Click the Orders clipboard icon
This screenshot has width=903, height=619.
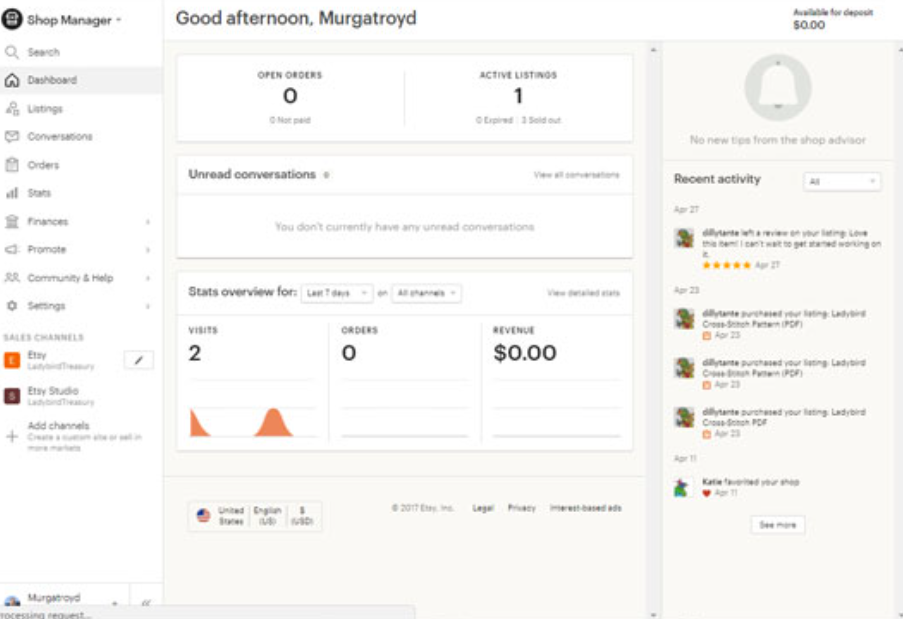point(12,165)
